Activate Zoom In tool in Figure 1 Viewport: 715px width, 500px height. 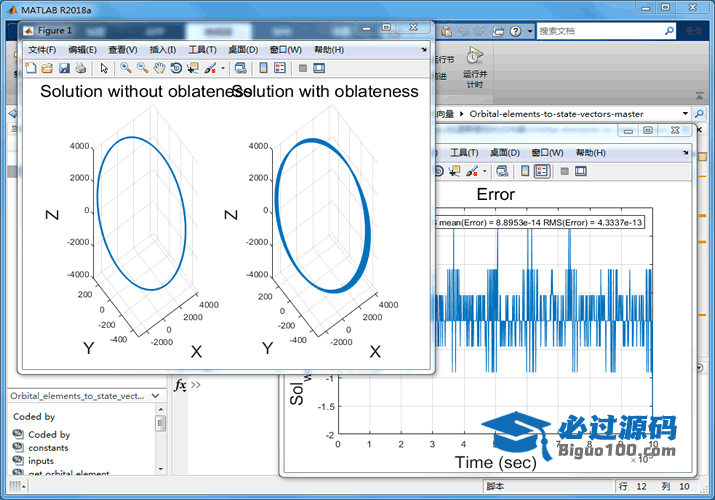(126, 68)
